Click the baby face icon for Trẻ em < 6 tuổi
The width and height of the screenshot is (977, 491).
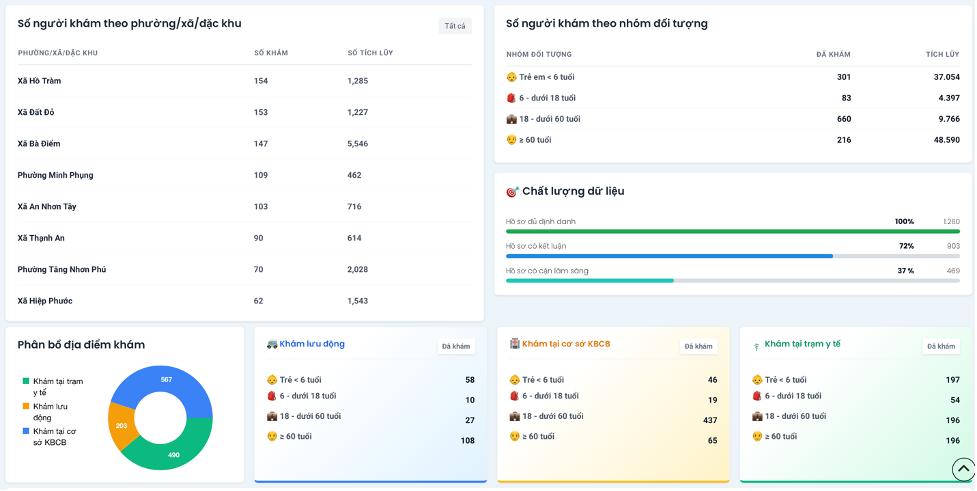pos(512,77)
